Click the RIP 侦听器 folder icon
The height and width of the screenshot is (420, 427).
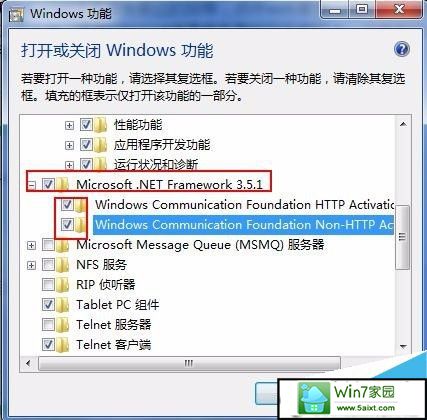point(63,285)
